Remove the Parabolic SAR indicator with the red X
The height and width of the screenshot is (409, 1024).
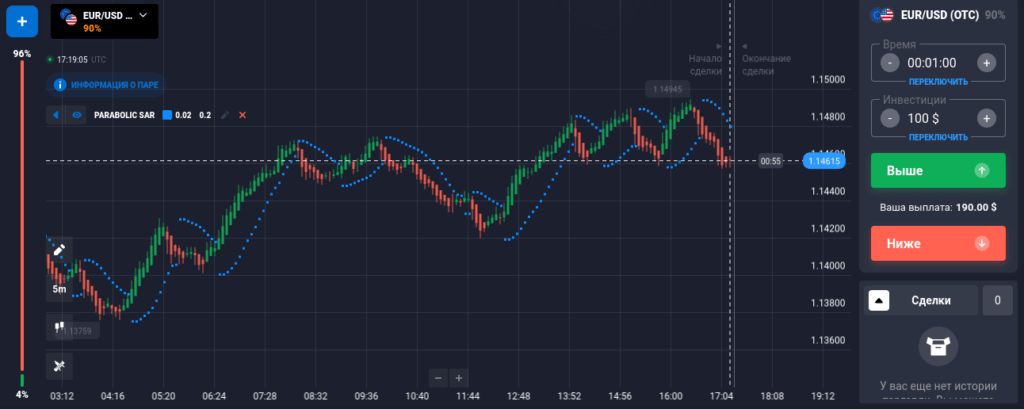tap(242, 115)
